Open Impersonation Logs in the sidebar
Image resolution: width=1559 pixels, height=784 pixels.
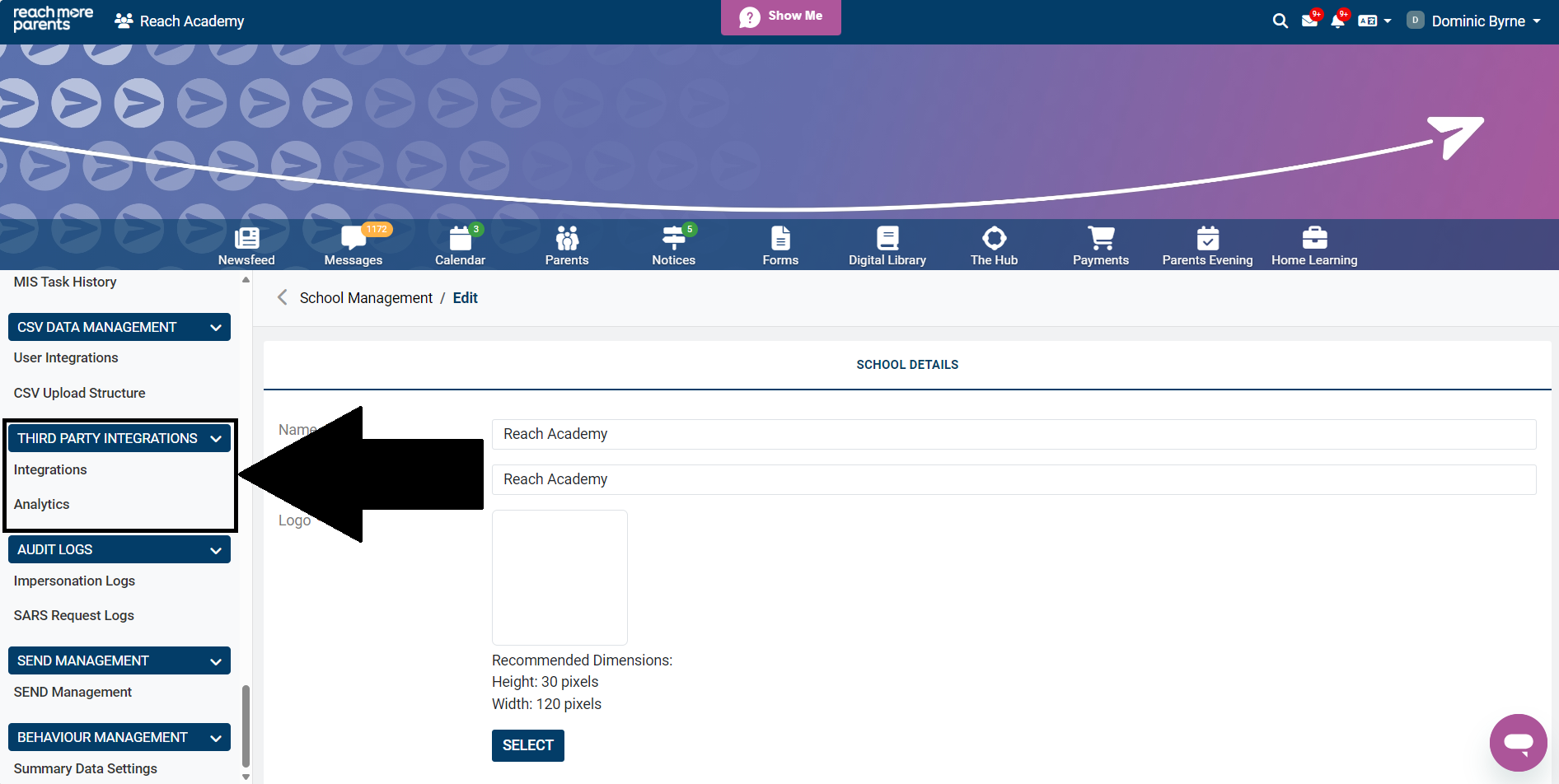coord(74,581)
